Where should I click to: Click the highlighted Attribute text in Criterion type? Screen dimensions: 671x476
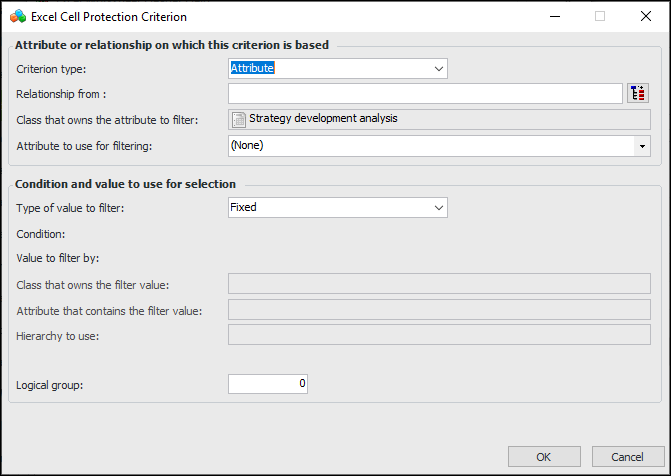coord(252,68)
